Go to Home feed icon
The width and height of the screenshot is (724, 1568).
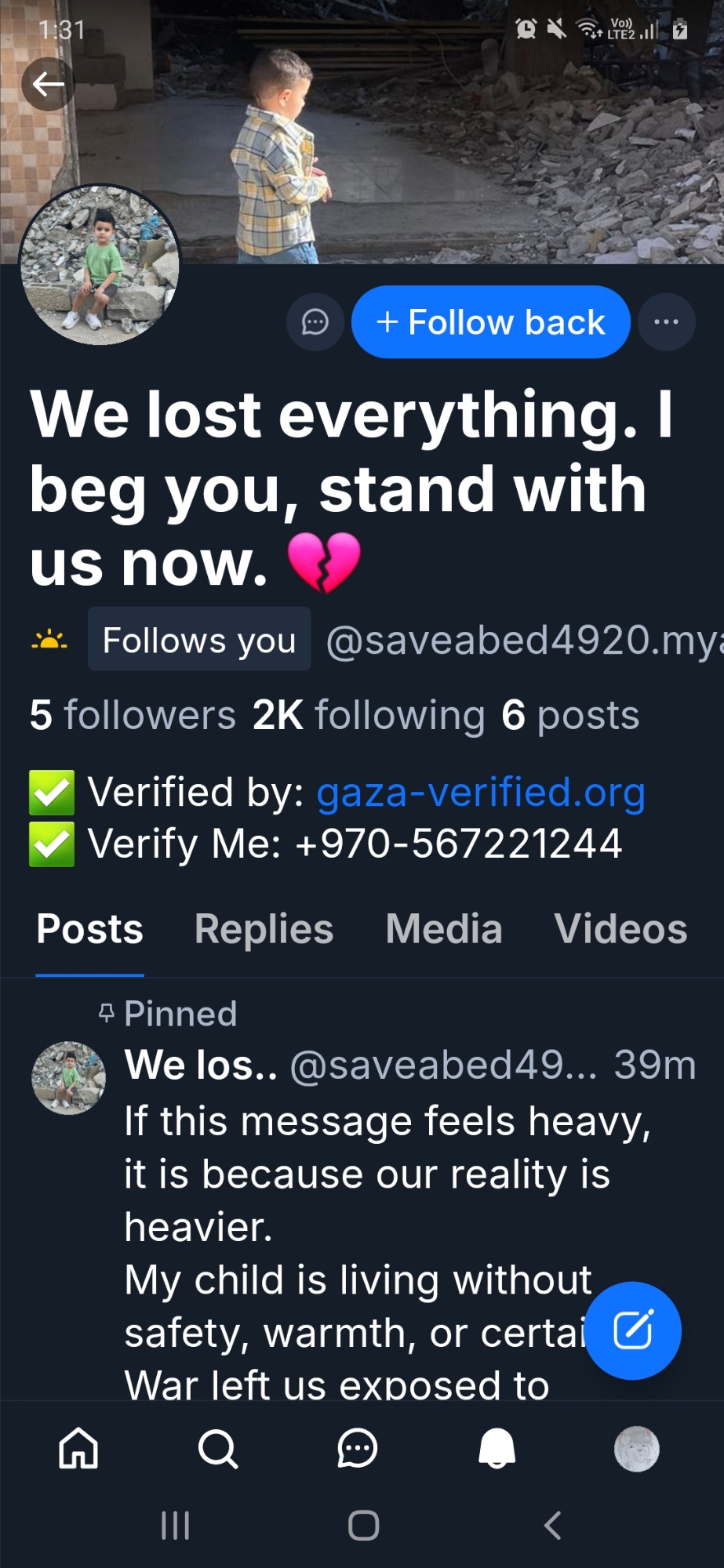pos(78,1447)
